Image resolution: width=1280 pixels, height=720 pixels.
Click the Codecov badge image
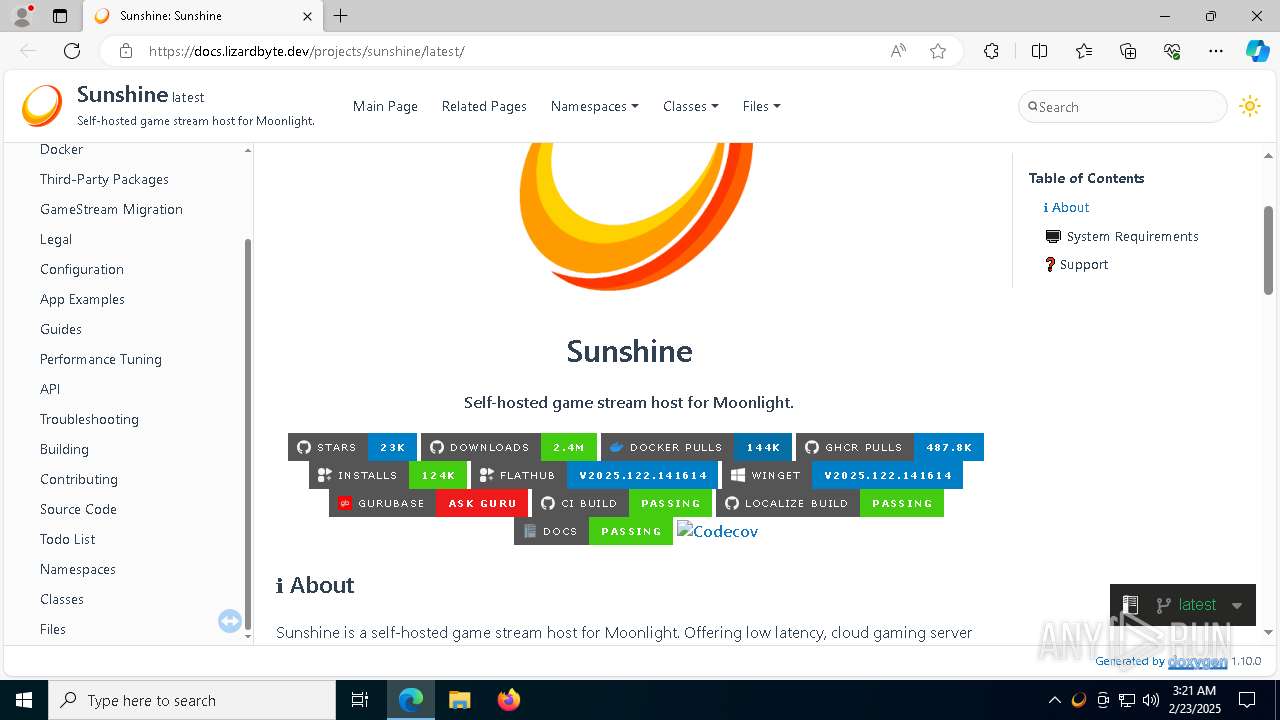718,531
